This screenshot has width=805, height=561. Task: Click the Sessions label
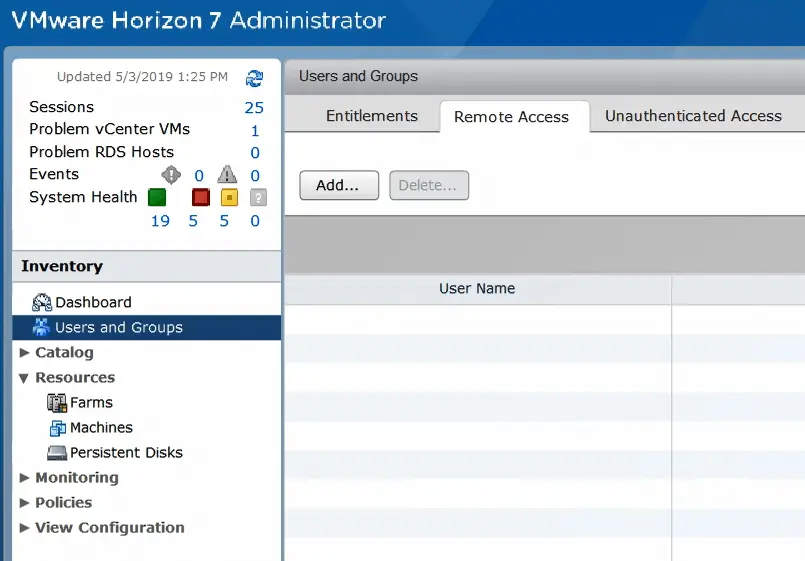click(x=62, y=107)
